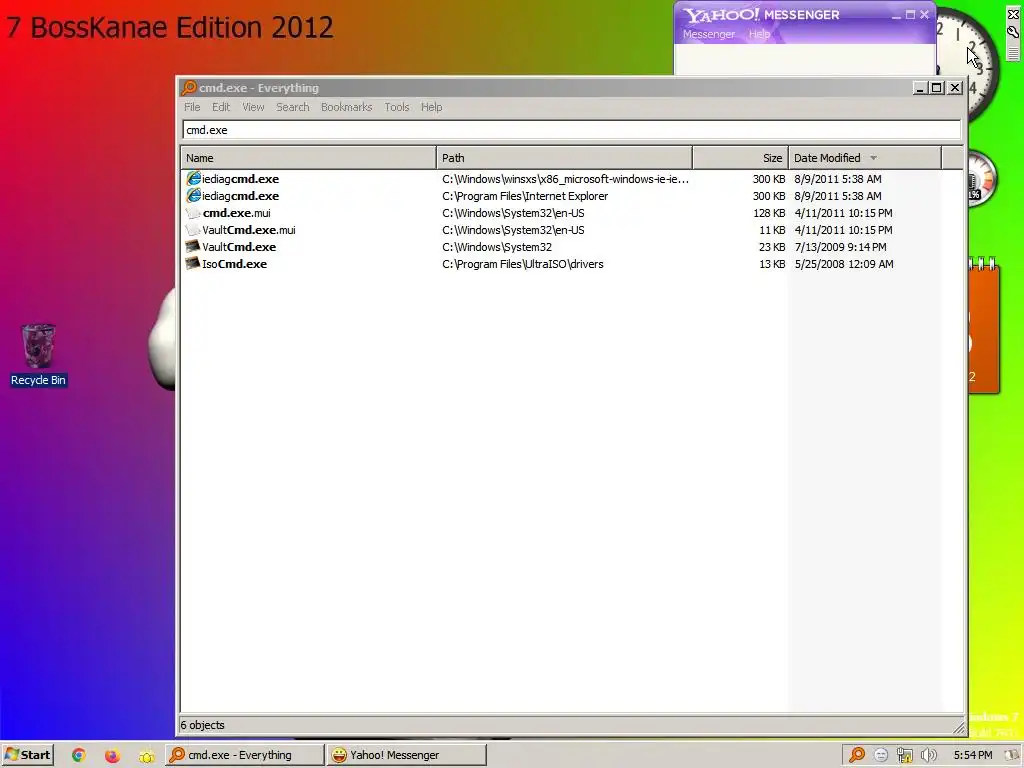Click the sort arrow in Date Modified header
This screenshot has height=768, width=1024.
coord(873,158)
